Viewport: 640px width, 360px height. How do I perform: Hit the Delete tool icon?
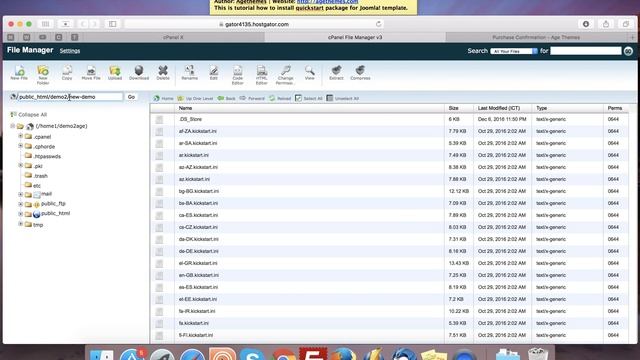(163, 73)
